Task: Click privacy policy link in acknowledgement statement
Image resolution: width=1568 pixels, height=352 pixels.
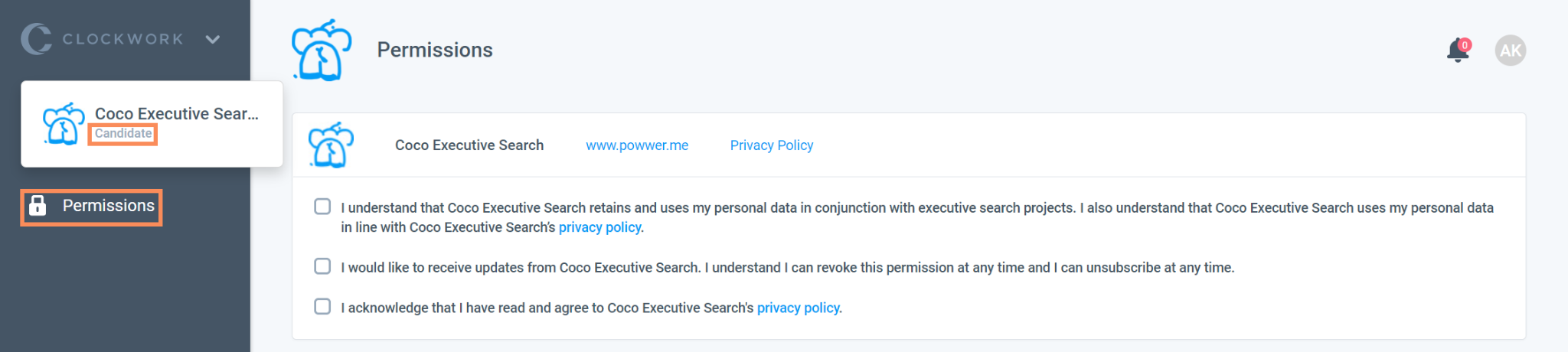Action: coord(799,308)
